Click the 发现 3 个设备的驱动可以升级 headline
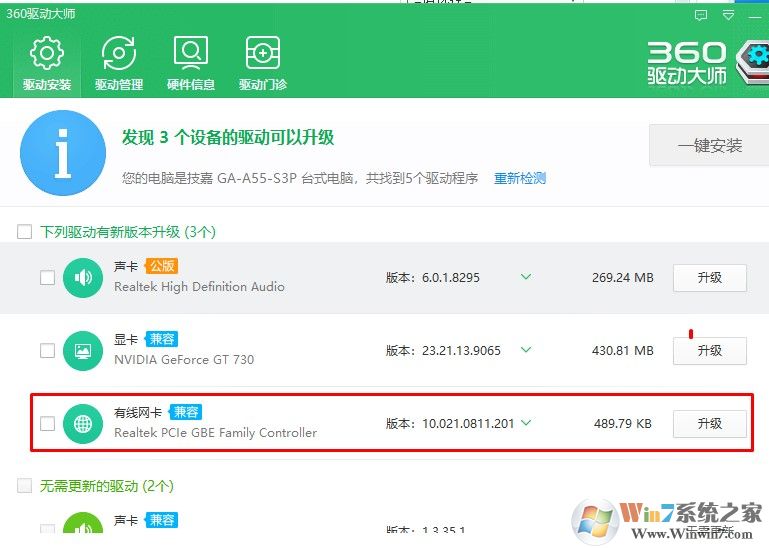 pyautogui.click(x=228, y=137)
